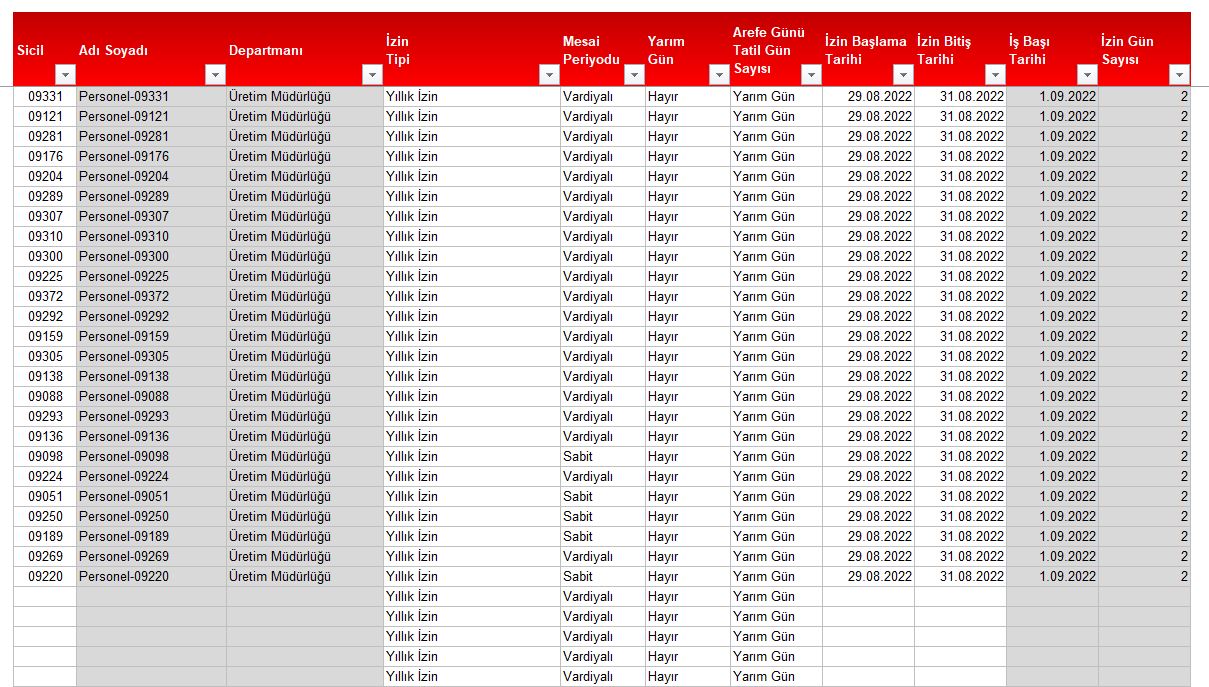Open the Adı Soyadı filter dropdown
Viewport: 1209px width, 687px height.
tap(215, 75)
